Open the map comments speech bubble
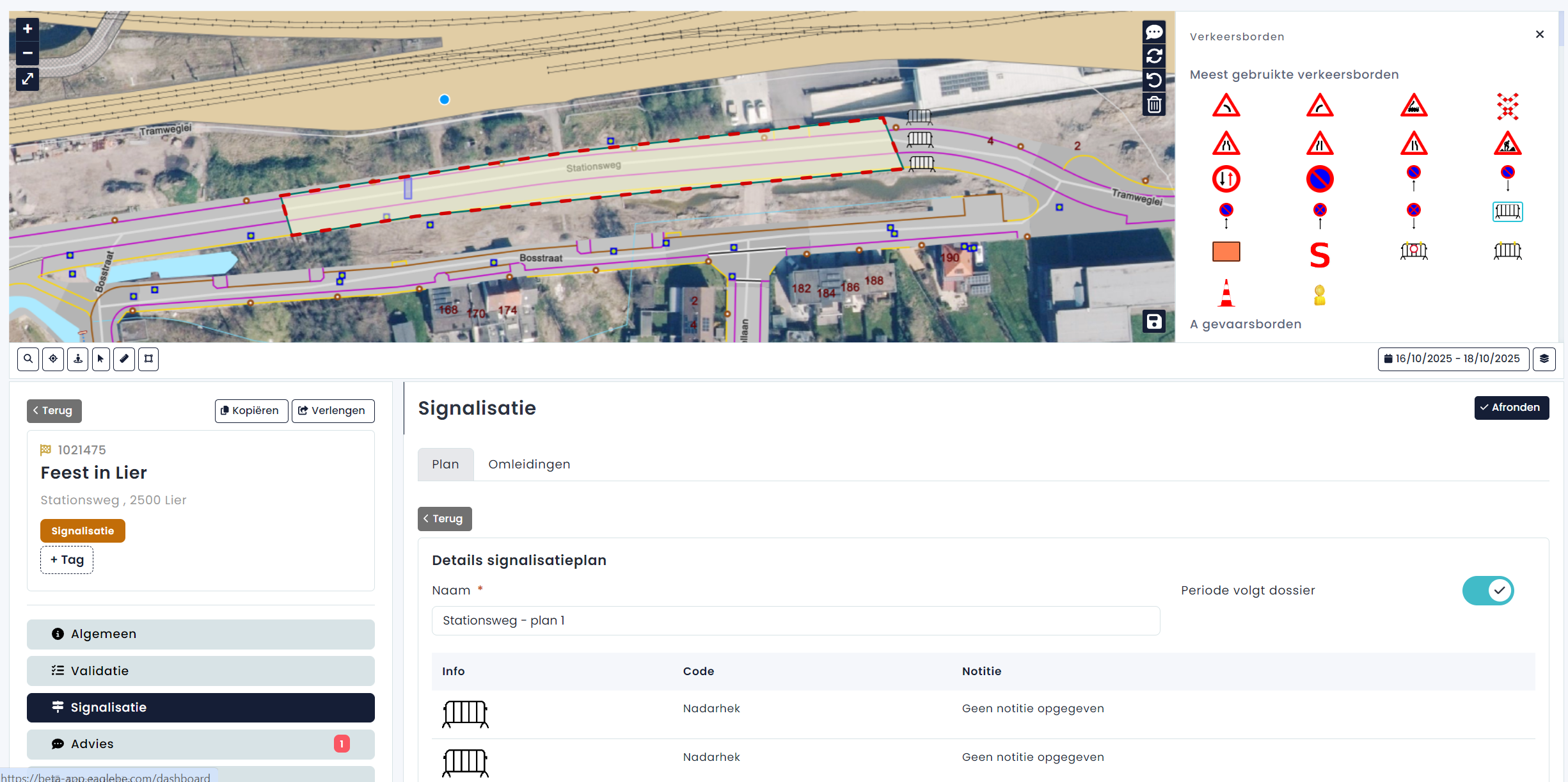Image resolution: width=1568 pixels, height=782 pixels. point(1153,32)
